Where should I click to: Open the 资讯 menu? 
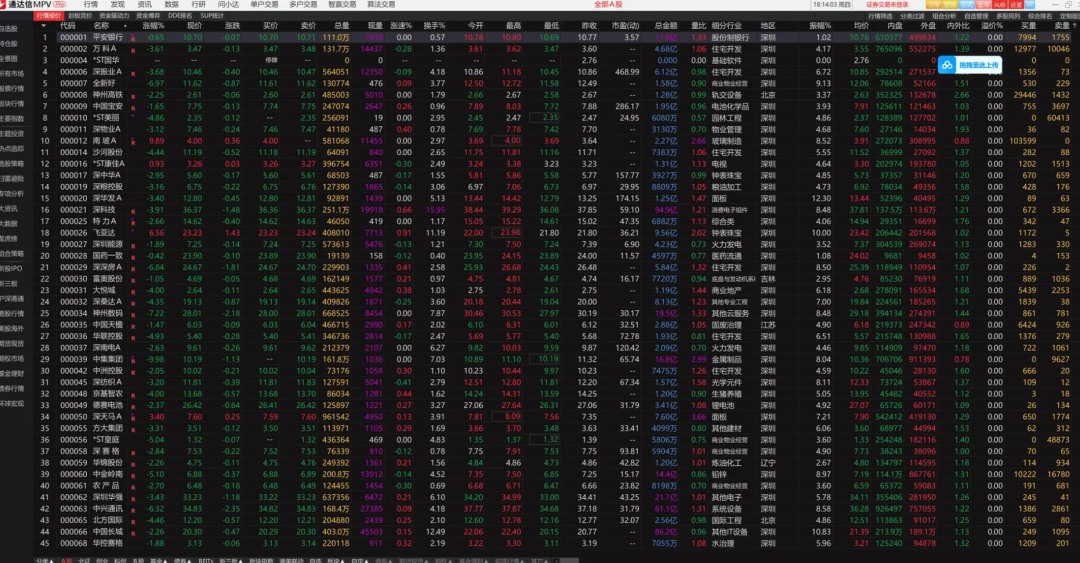click(145, 4)
